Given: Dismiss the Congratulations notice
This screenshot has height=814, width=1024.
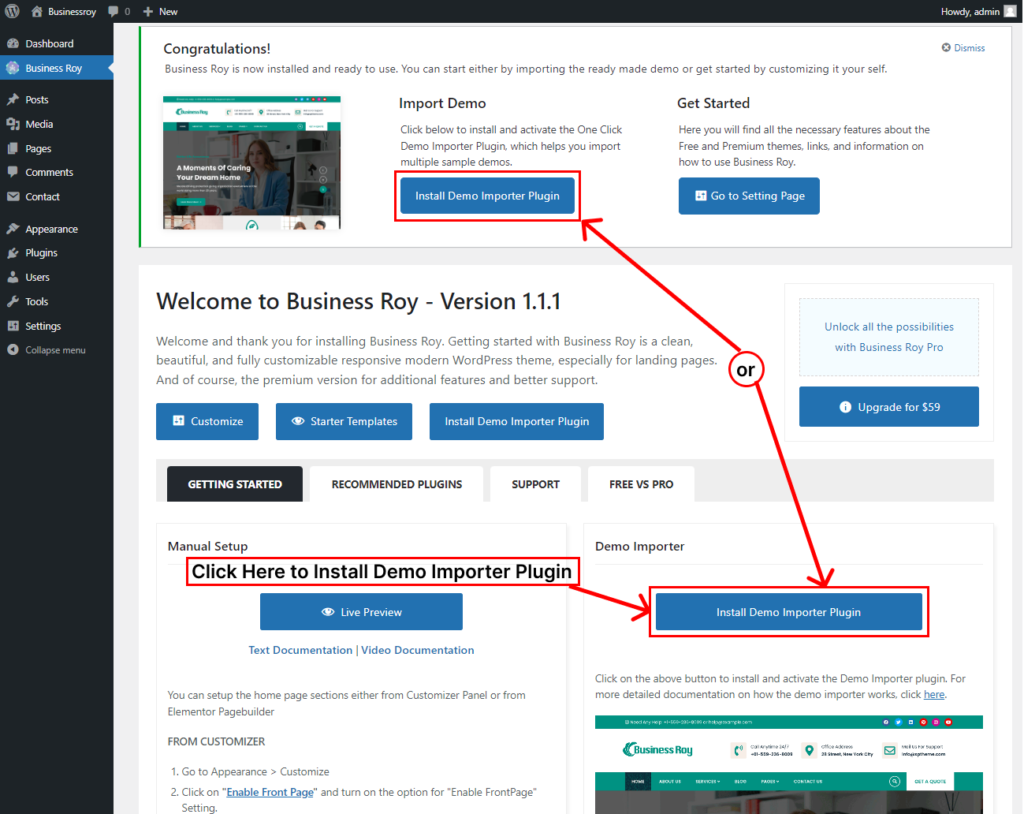Looking at the screenshot, I should click(x=963, y=48).
